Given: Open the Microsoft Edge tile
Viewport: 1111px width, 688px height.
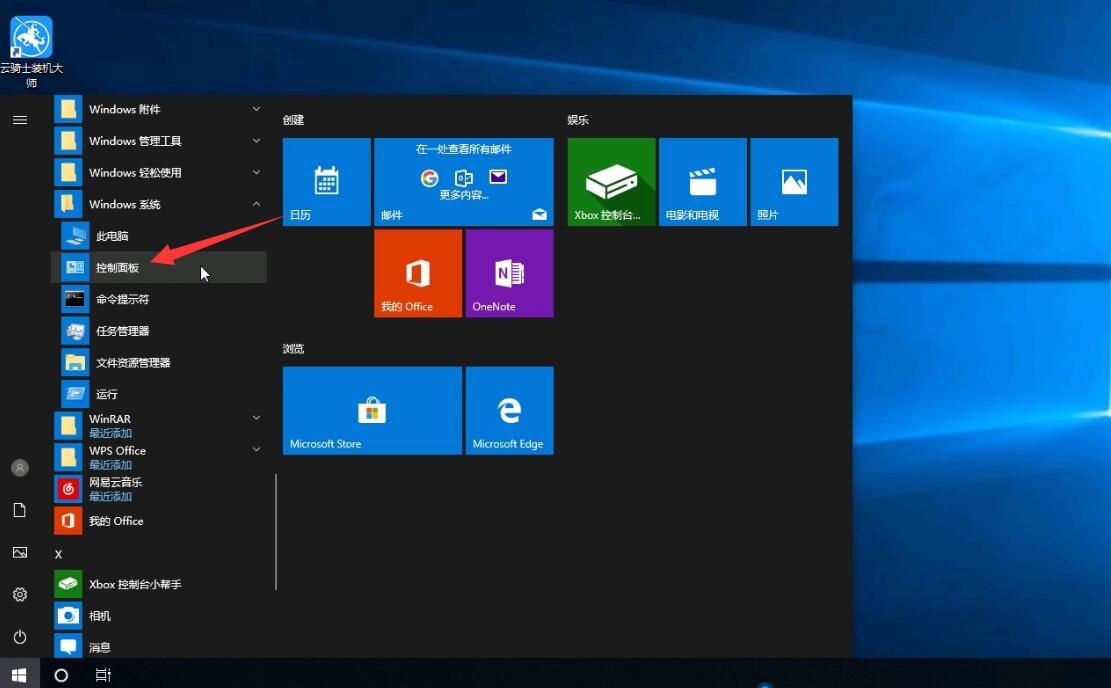Looking at the screenshot, I should pos(509,410).
